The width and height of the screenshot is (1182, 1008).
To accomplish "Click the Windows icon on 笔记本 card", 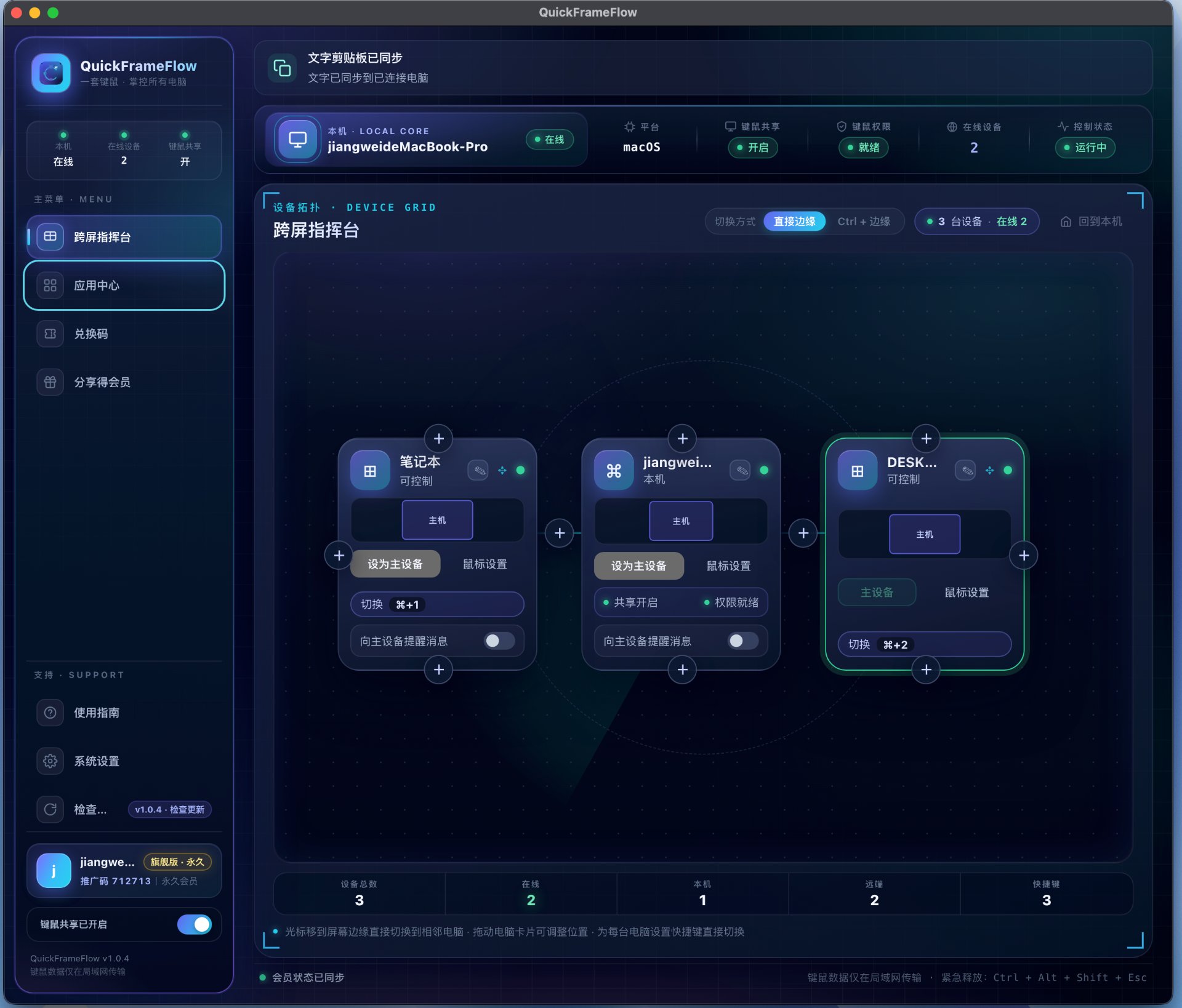I will pyautogui.click(x=370, y=471).
